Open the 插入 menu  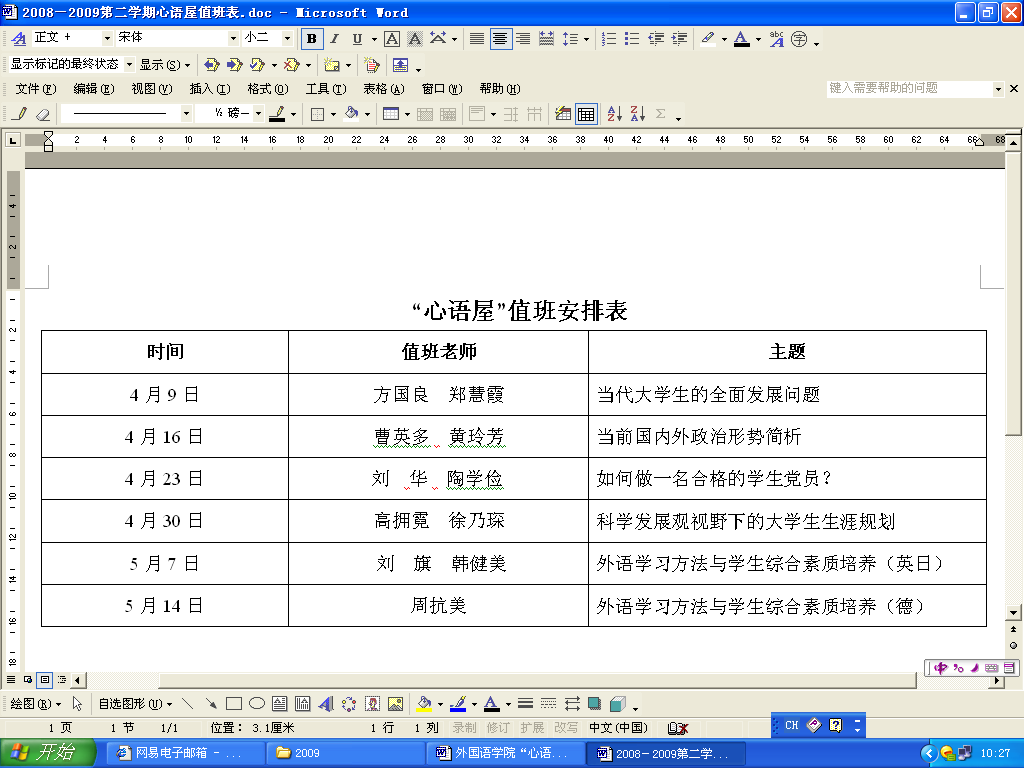point(209,89)
